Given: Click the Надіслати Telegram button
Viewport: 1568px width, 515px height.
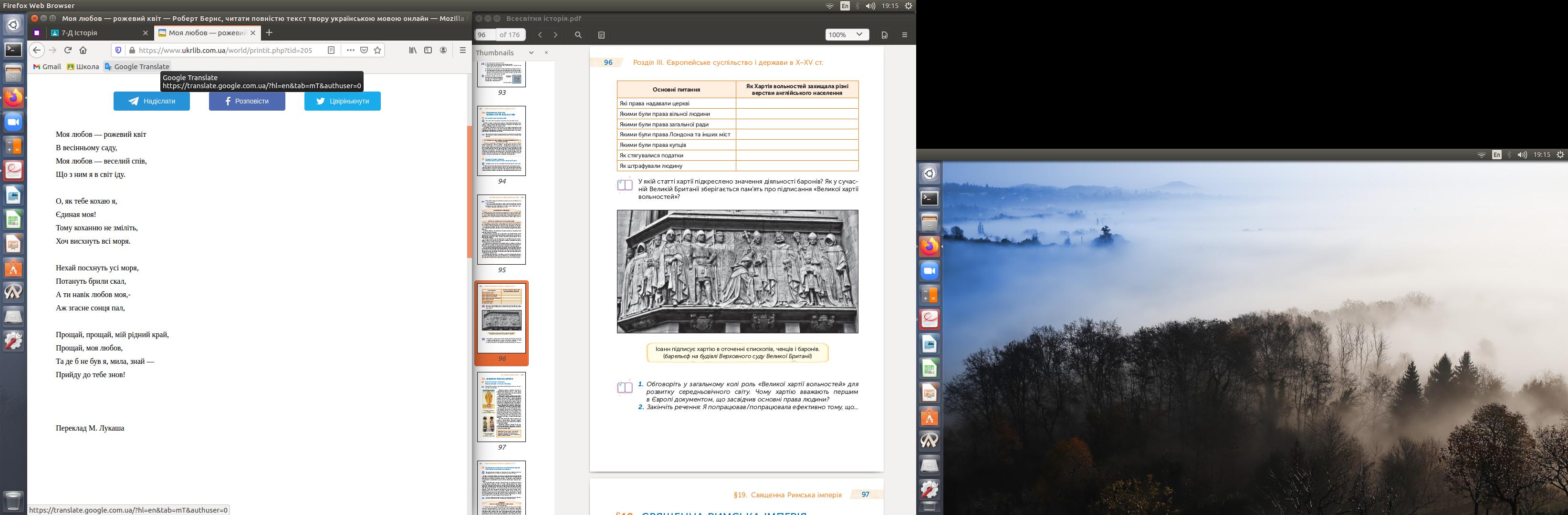Looking at the screenshot, I should (x=152, y=102).
